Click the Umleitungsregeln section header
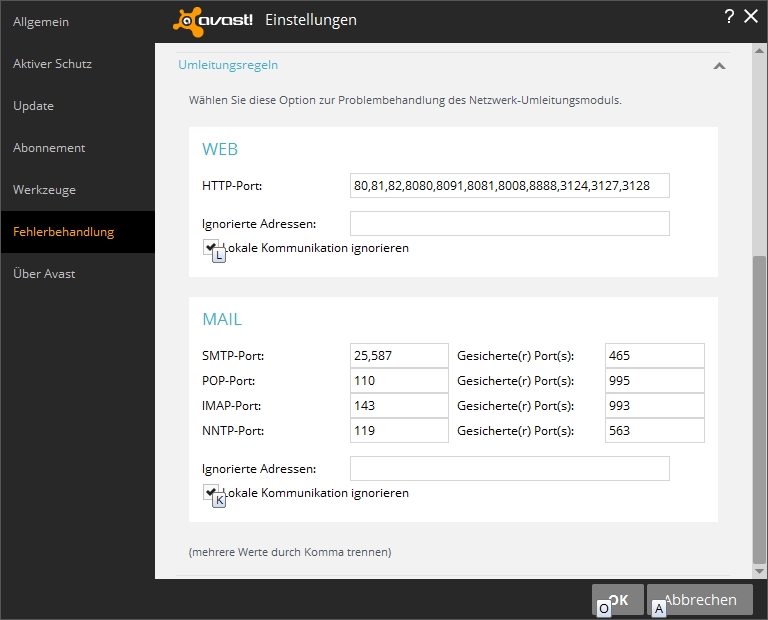Viewport: 768px width, 620px height. [x=228, y=65]
